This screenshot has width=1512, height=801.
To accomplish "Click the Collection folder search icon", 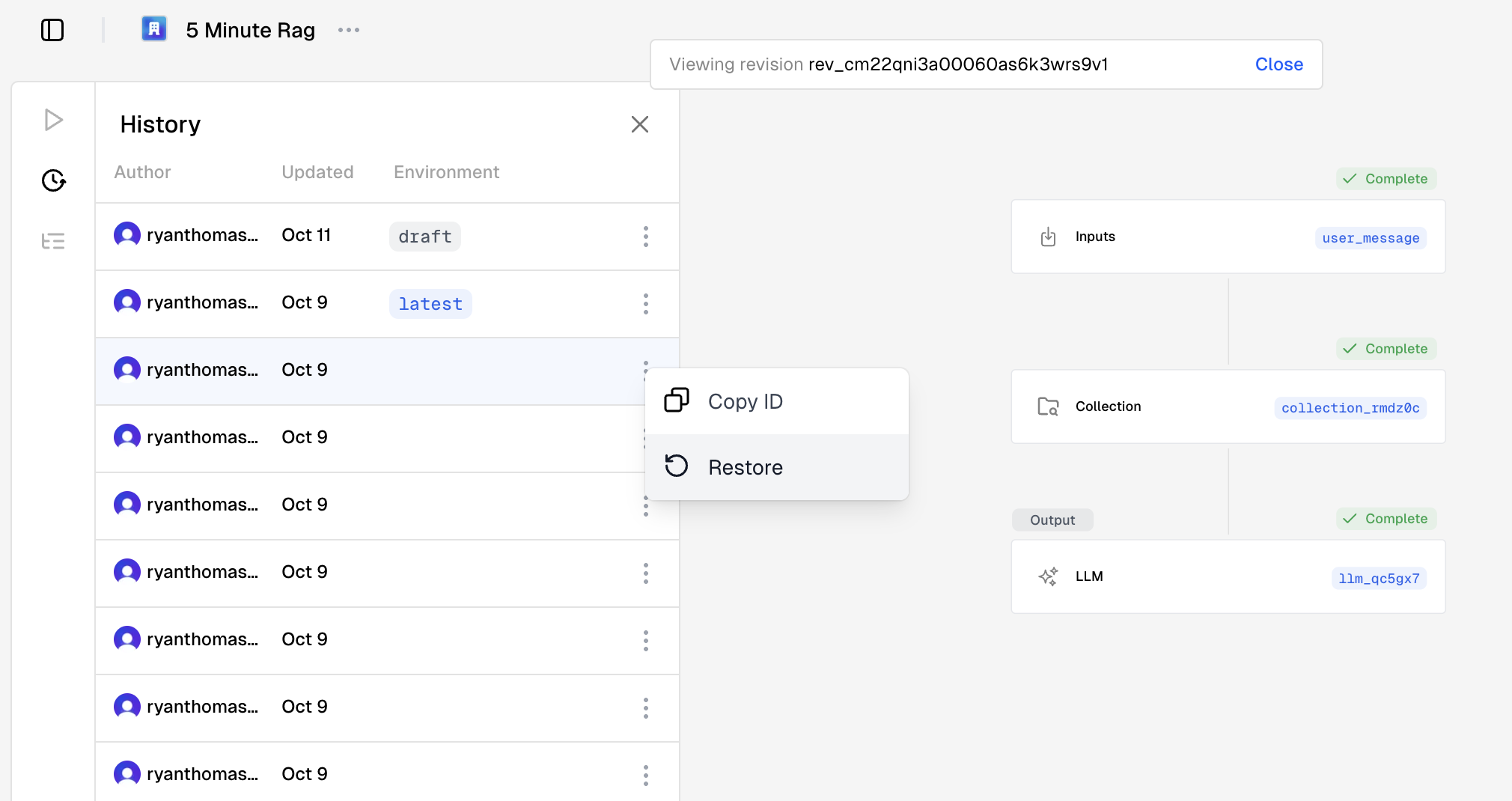I will (1048, 406).
